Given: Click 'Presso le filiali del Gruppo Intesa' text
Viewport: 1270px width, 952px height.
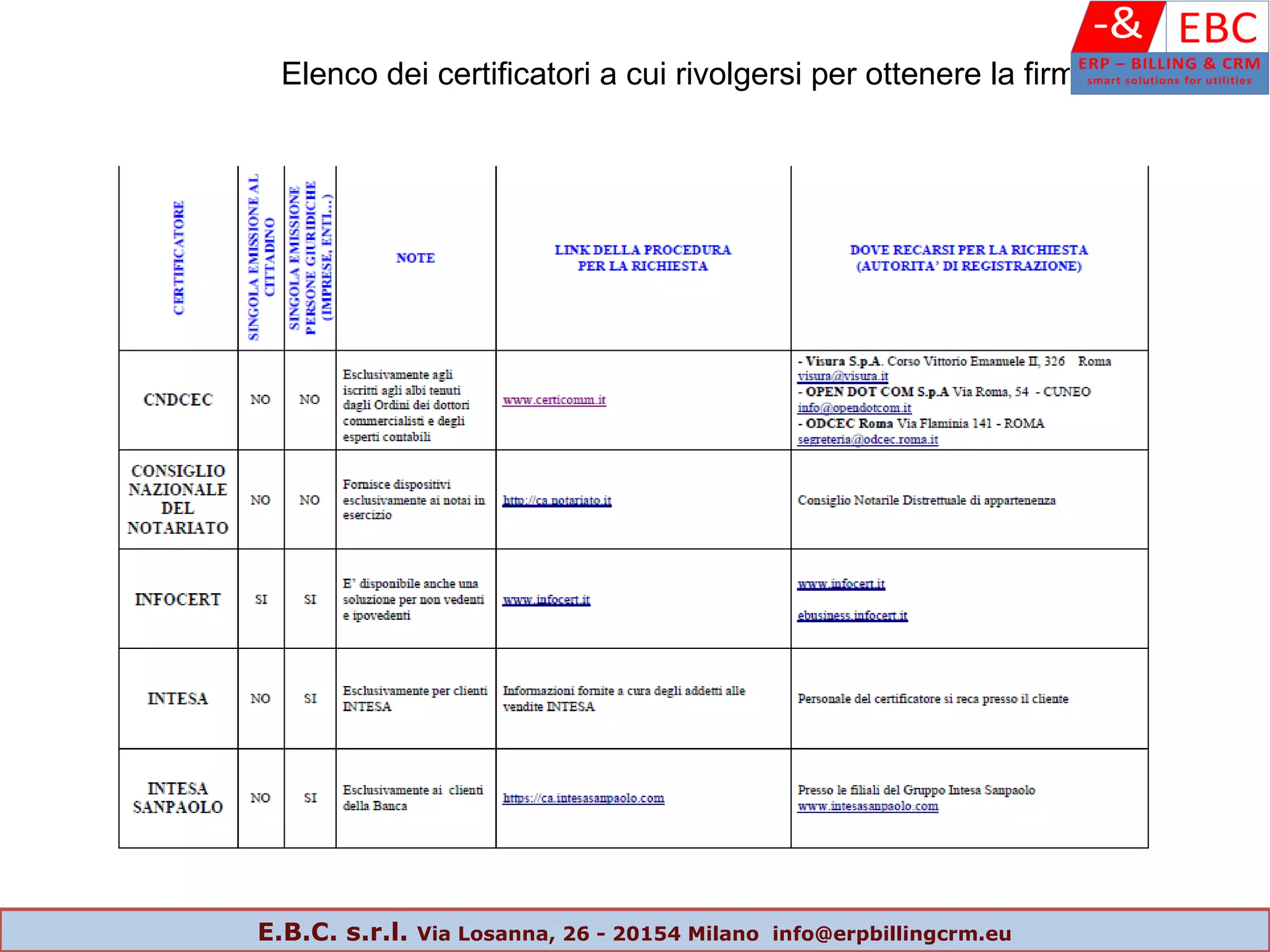Looking at the screenshot, I should tap(916, 790).
